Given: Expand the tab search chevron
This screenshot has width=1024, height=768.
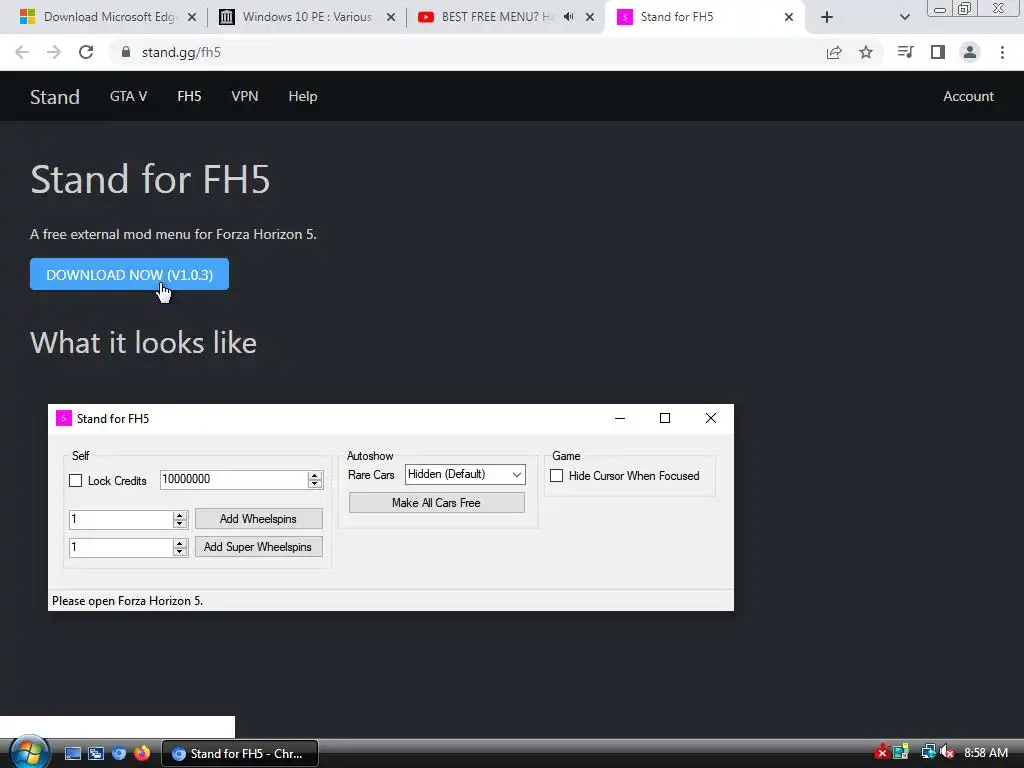Looking at the screenshot, I should click(904, 17).
